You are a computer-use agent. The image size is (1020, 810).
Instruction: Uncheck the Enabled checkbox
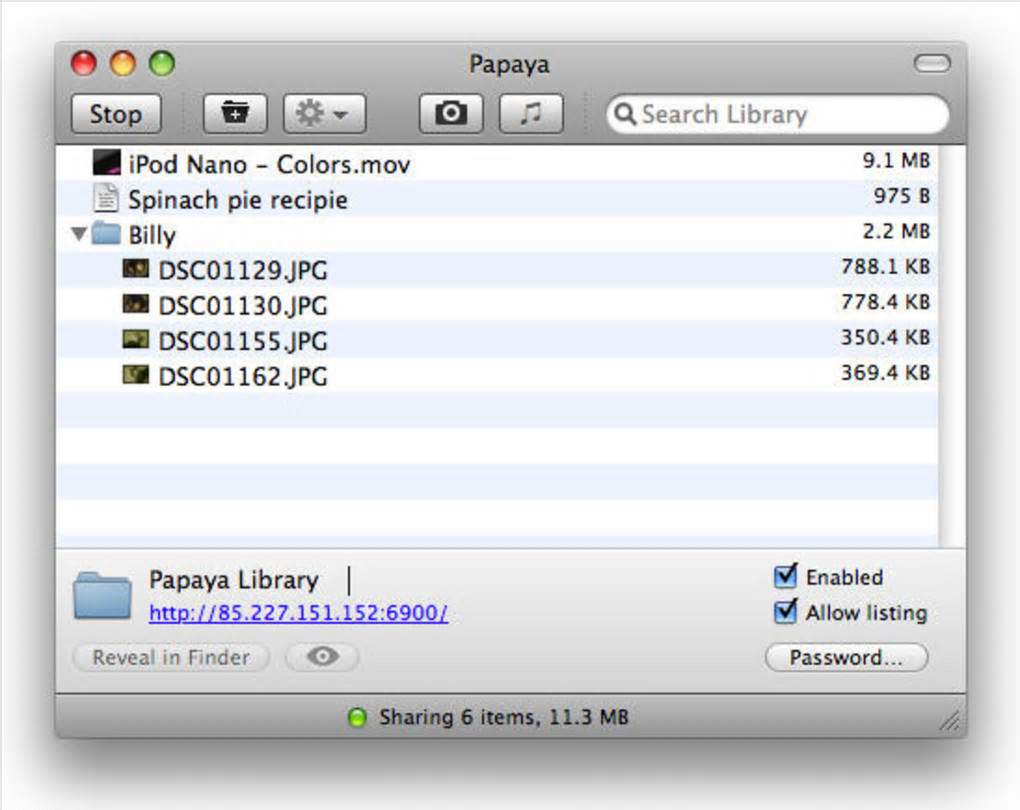coord(785,576)
